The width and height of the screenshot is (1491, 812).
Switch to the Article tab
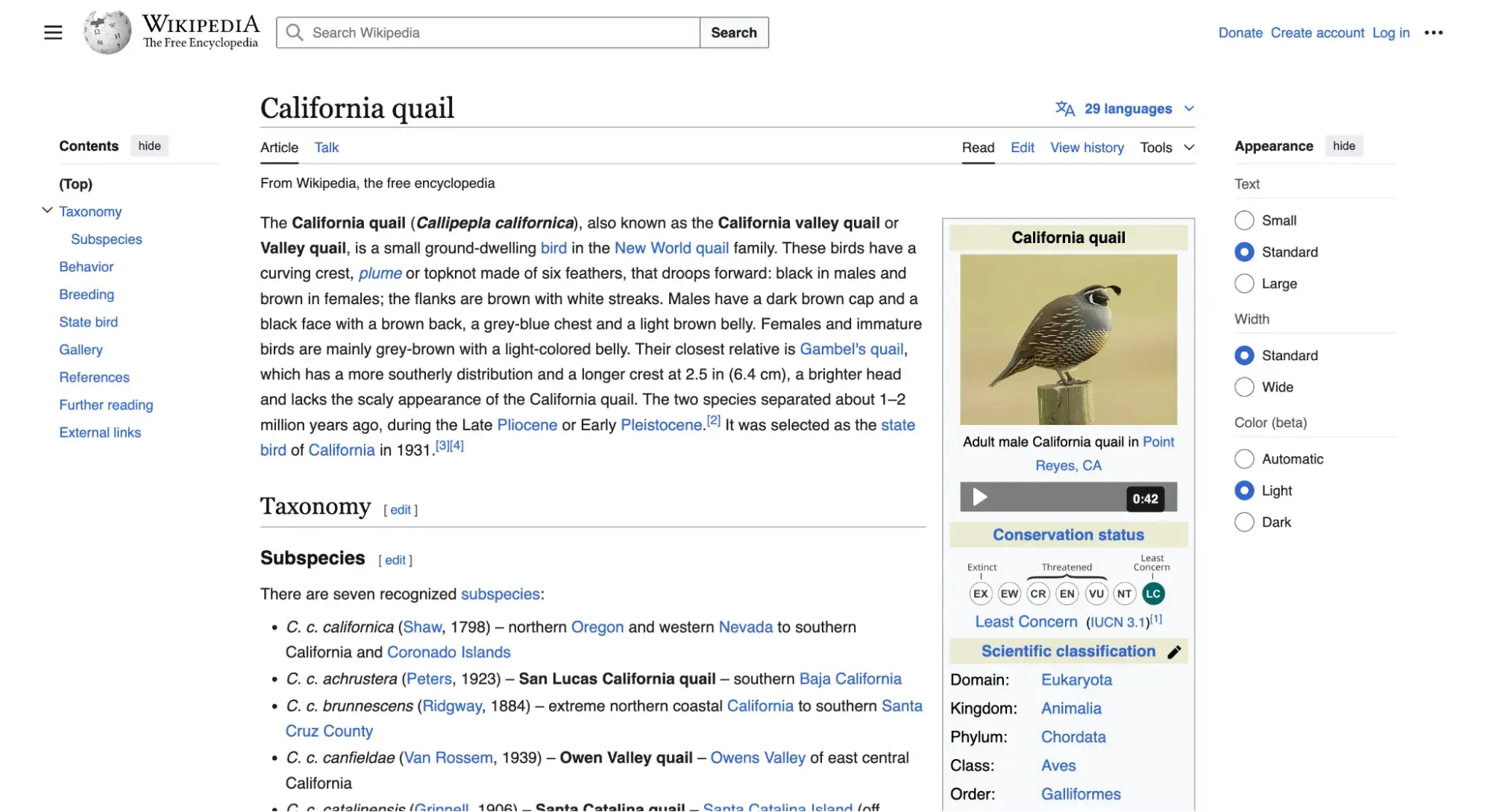(x=279, y=148)
